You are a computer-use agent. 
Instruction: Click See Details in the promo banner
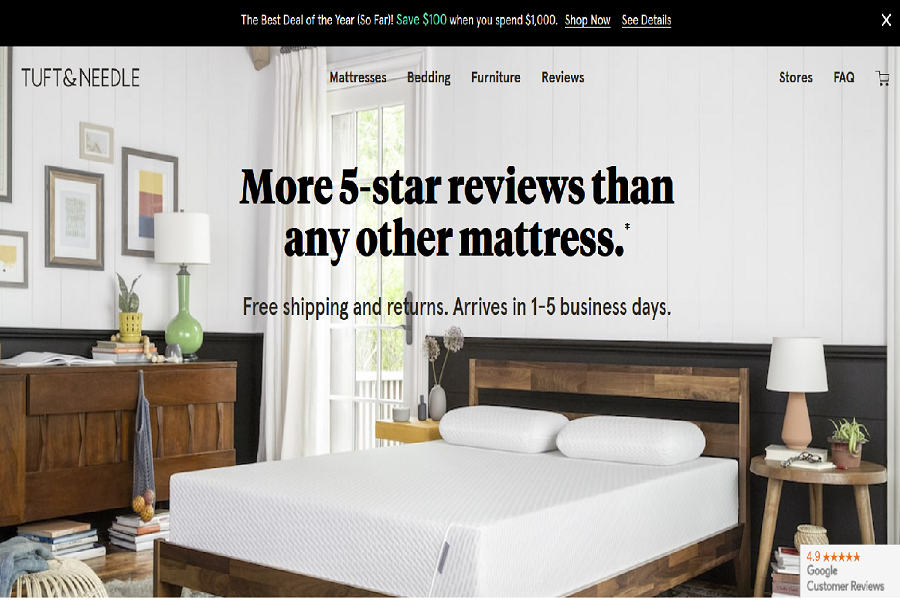[x=646, y=20]
